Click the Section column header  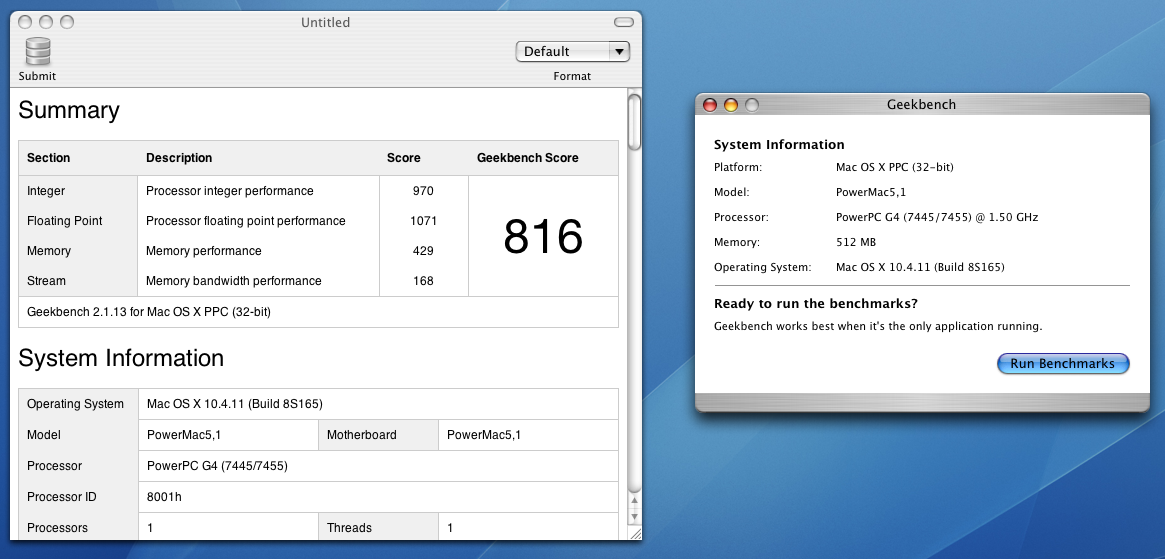pyautogui.click(x=48, y=158)
